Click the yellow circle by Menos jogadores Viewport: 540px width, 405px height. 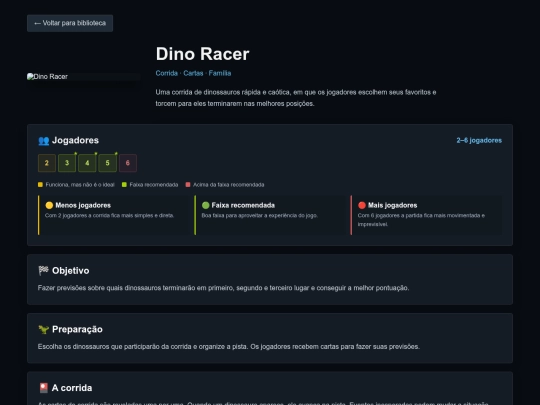coord(49,205)
